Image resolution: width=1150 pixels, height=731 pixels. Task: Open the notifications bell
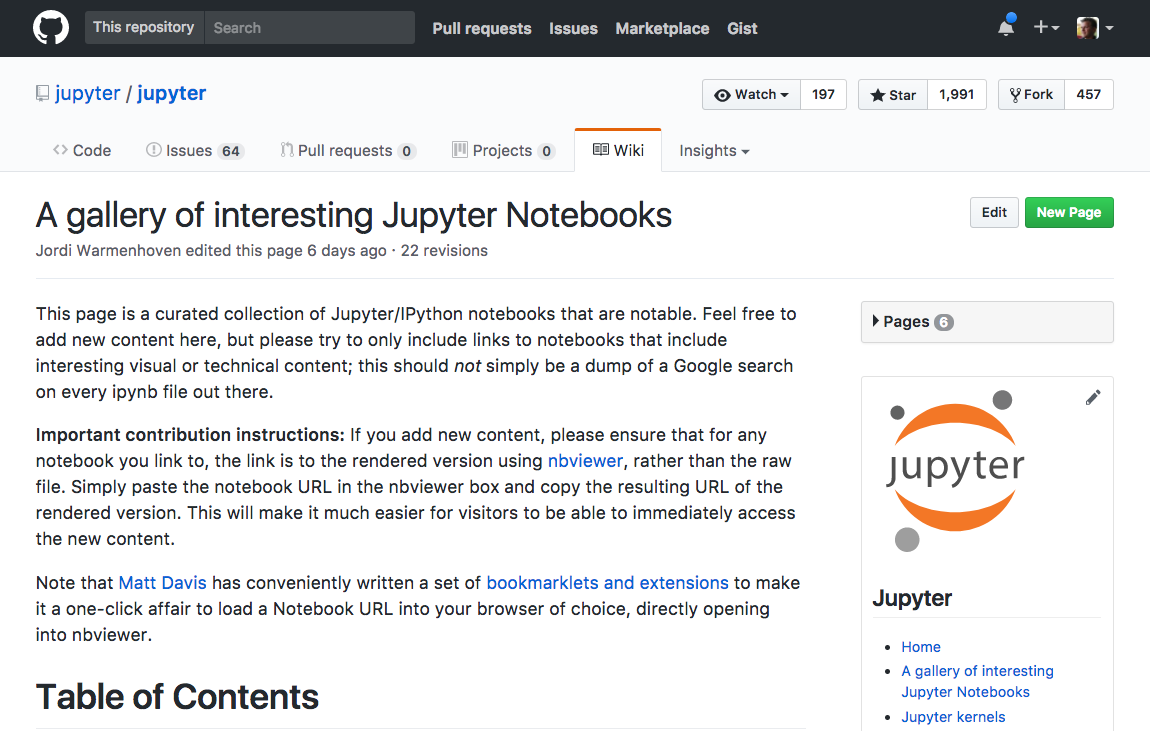pyautogui.click(x=1006, y=27)
